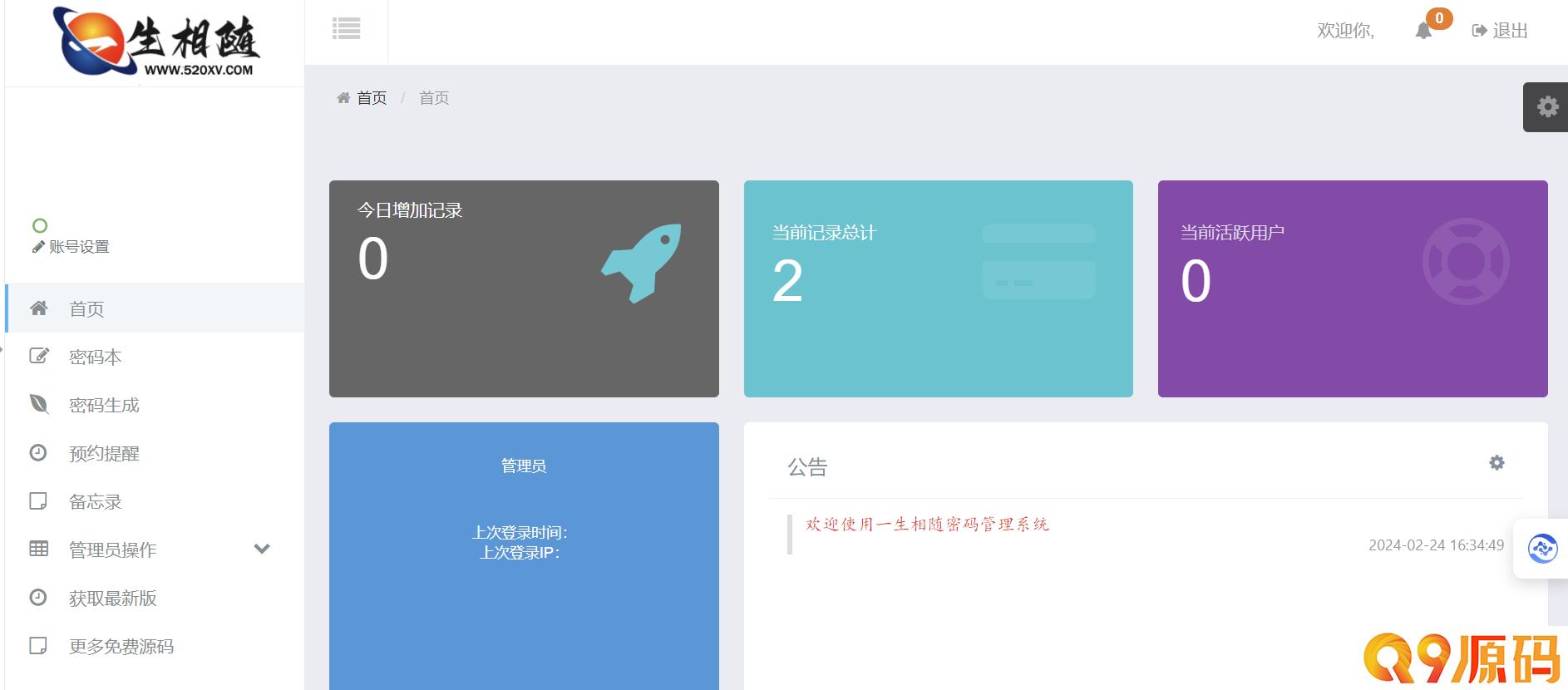Click the orange notification count badge
1568x690 pixels.
click(x=1439, y=18)
